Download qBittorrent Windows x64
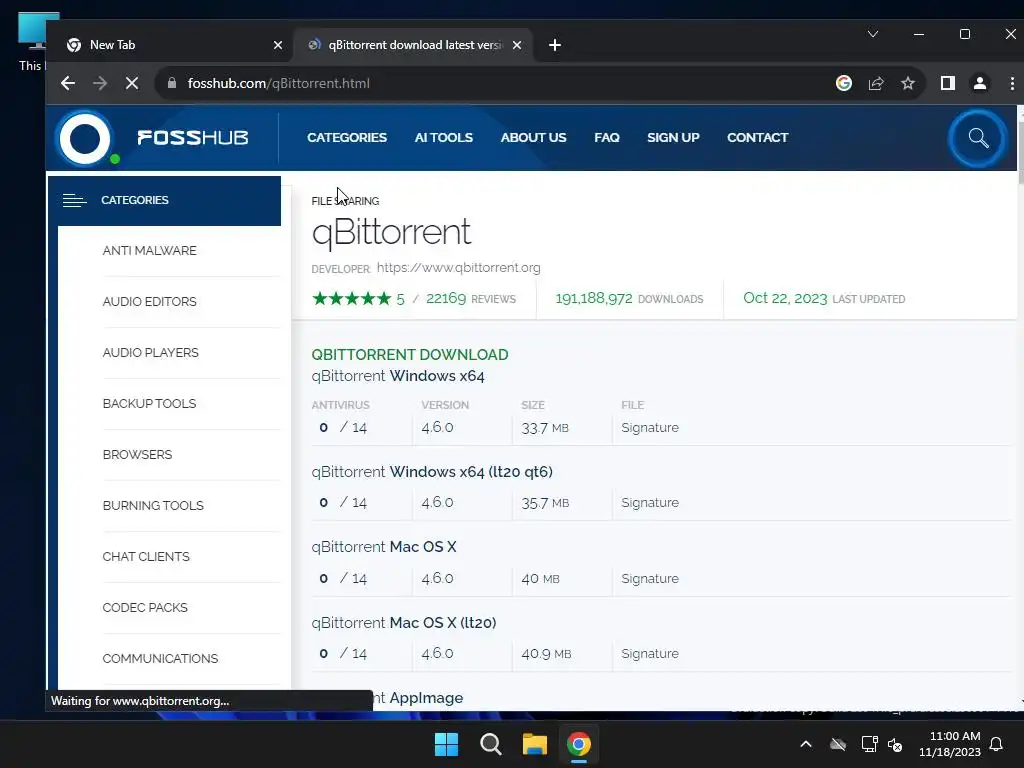Screen dimensions: 1024x768 tap(398, 376)
